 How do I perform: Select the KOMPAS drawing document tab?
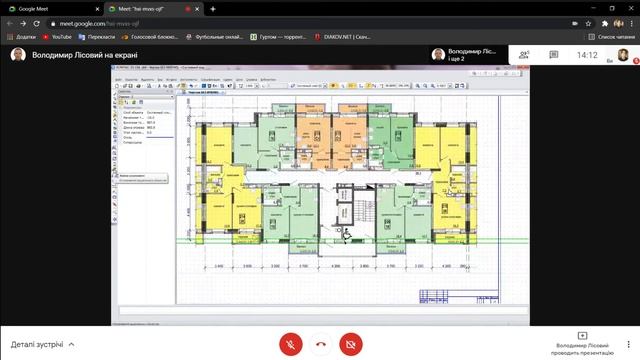tap(204, 92)
